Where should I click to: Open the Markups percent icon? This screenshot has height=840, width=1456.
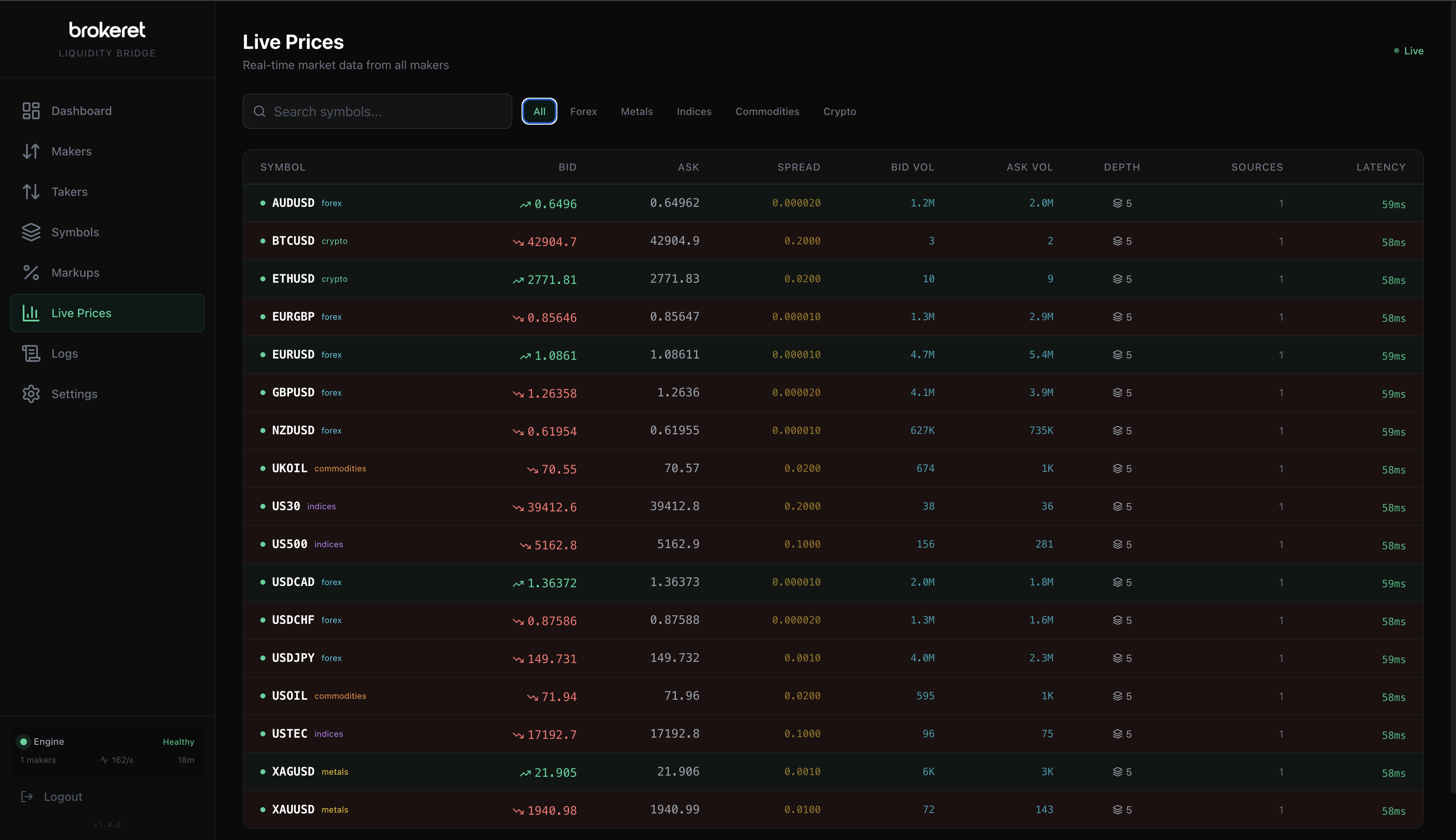click(x=32, y=272)
